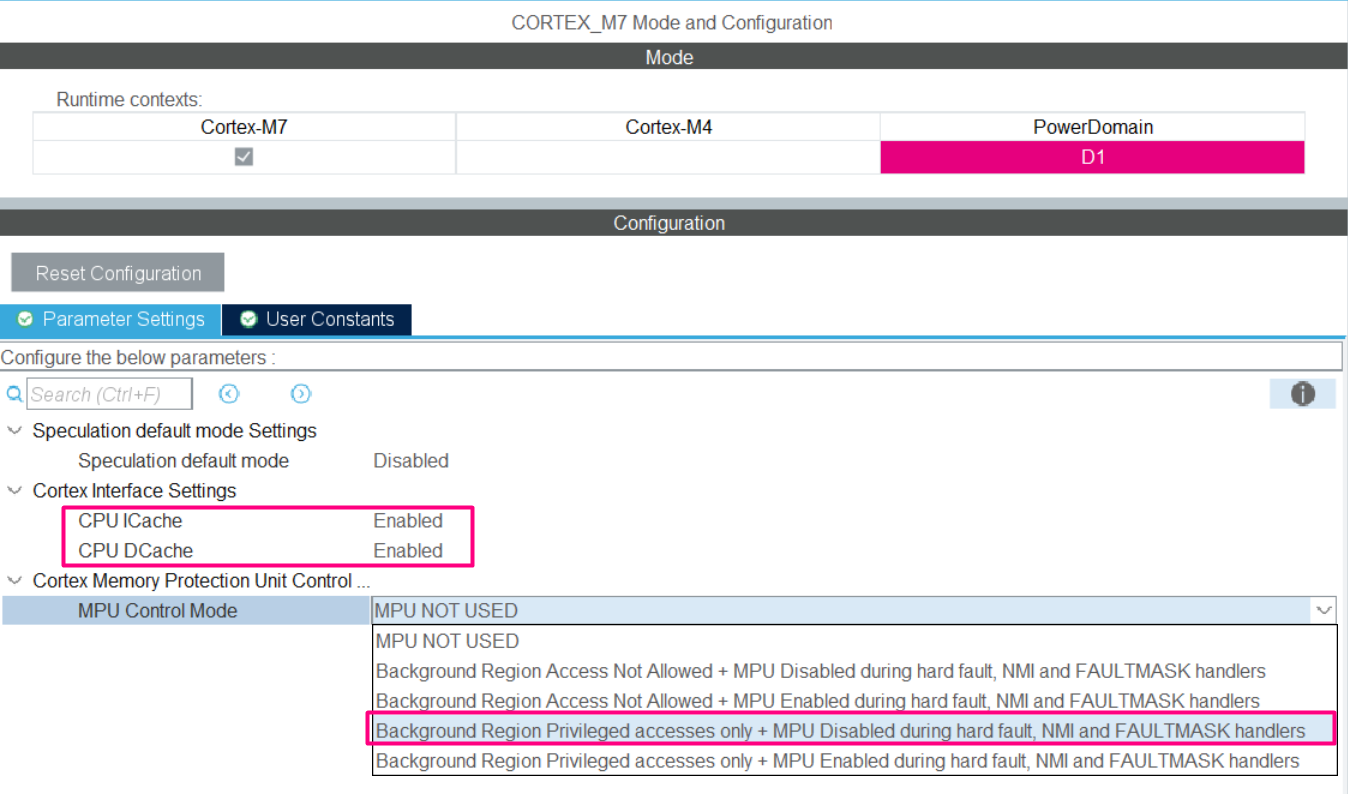Screen dimensions: 1348x794
Task: Click the CPU DCache Enabled value
Action: click(408, 551)
